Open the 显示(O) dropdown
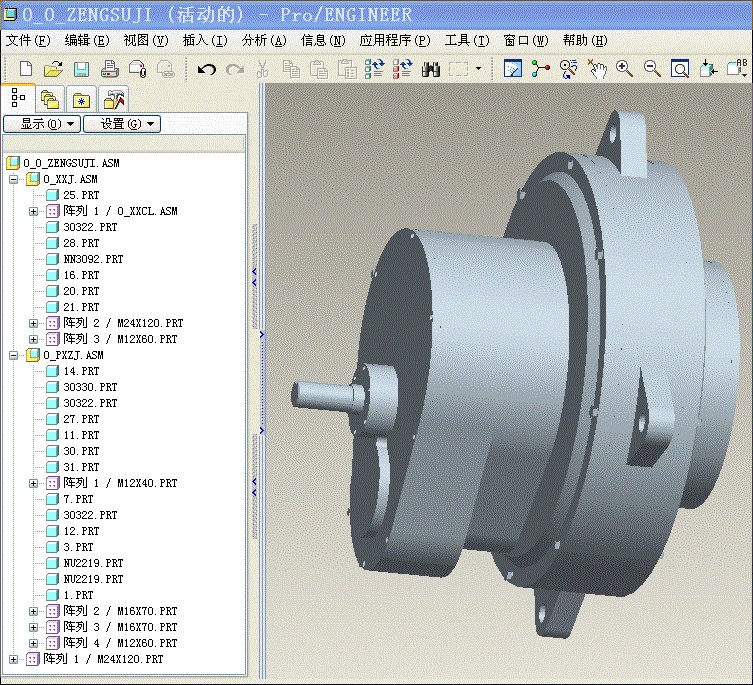Viewport: 753px width, 685px height. (42, 124)
